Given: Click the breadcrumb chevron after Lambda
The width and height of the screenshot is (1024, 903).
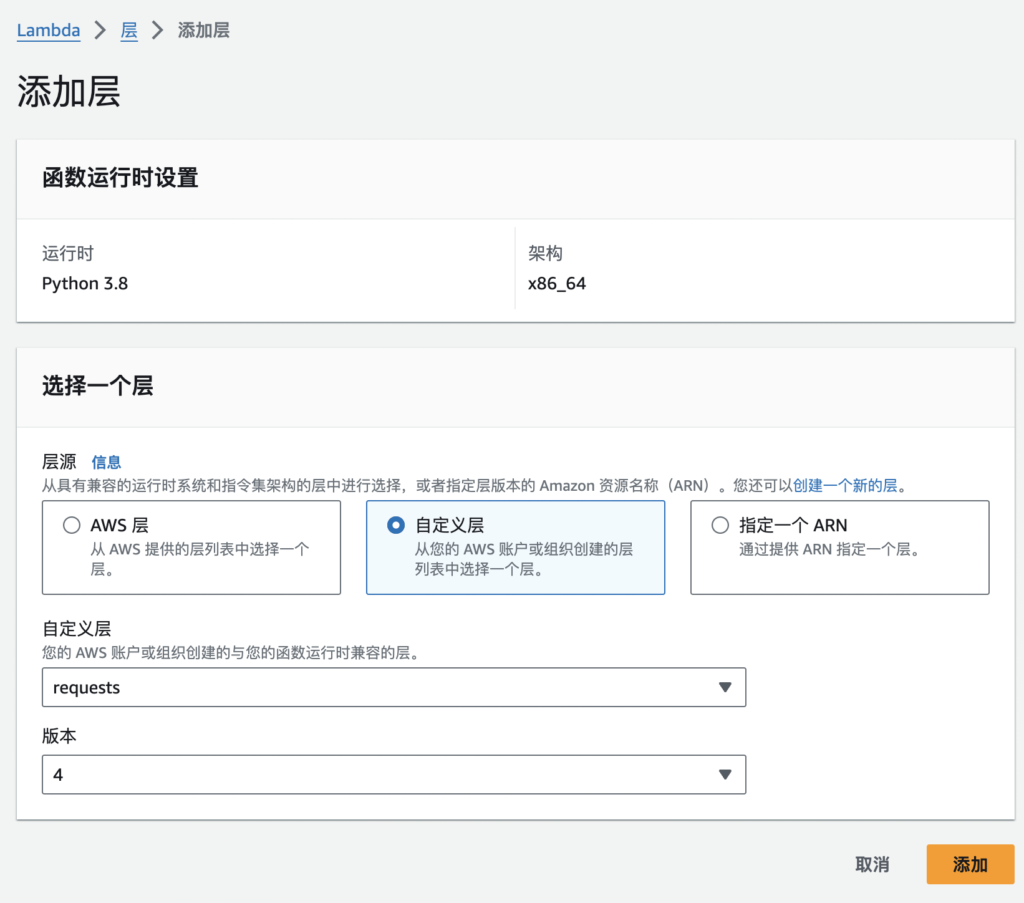Looking at the screenshot, I should coord(100,31).
